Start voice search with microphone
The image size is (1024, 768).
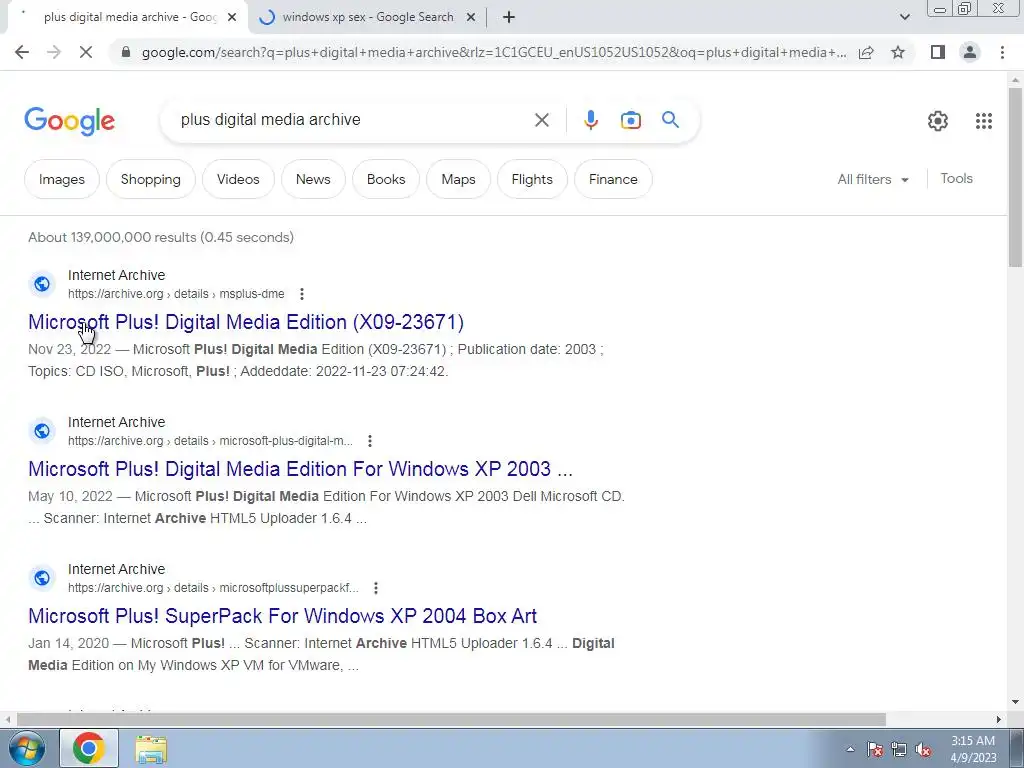tap(591, 120)
